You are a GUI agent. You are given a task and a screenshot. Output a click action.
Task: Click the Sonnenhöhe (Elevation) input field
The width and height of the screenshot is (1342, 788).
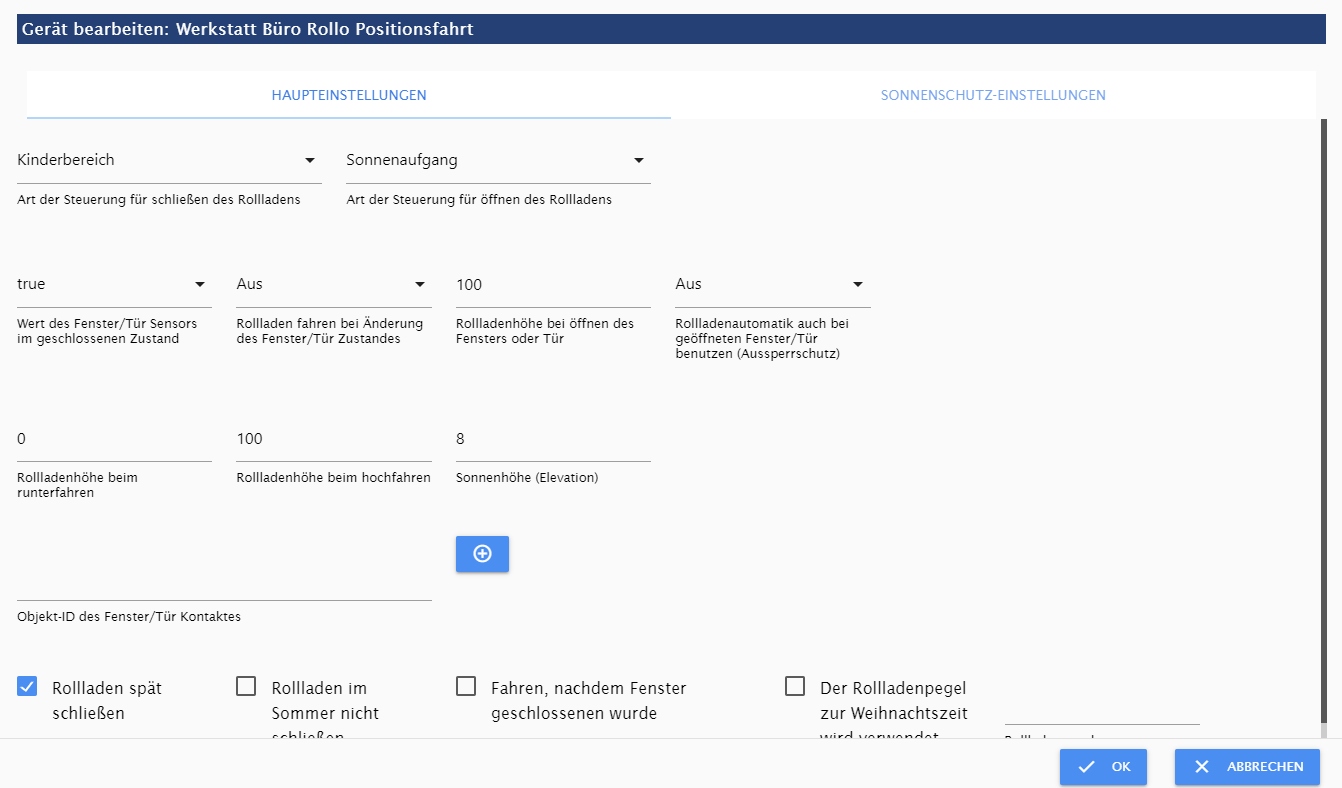coord(552,440)
